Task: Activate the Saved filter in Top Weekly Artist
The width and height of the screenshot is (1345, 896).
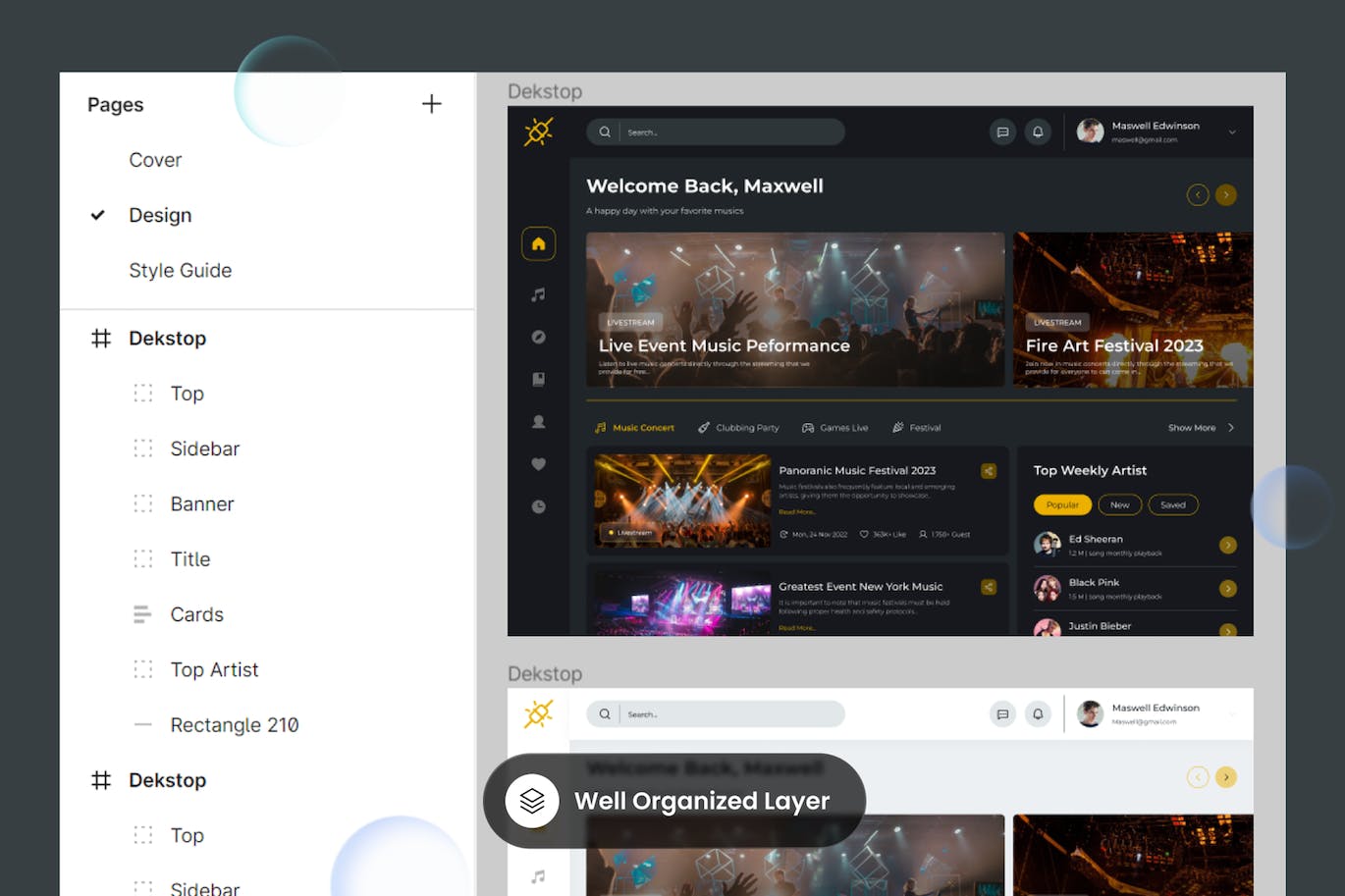Action: pyautogui.click(x=1173, y=504)
